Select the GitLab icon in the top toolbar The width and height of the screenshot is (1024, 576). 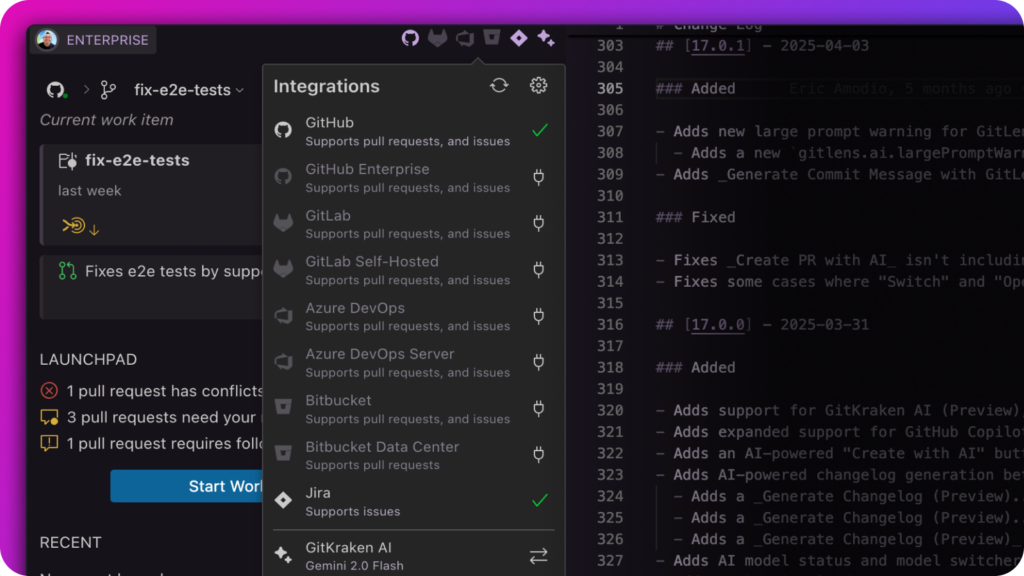click(437, 37)
